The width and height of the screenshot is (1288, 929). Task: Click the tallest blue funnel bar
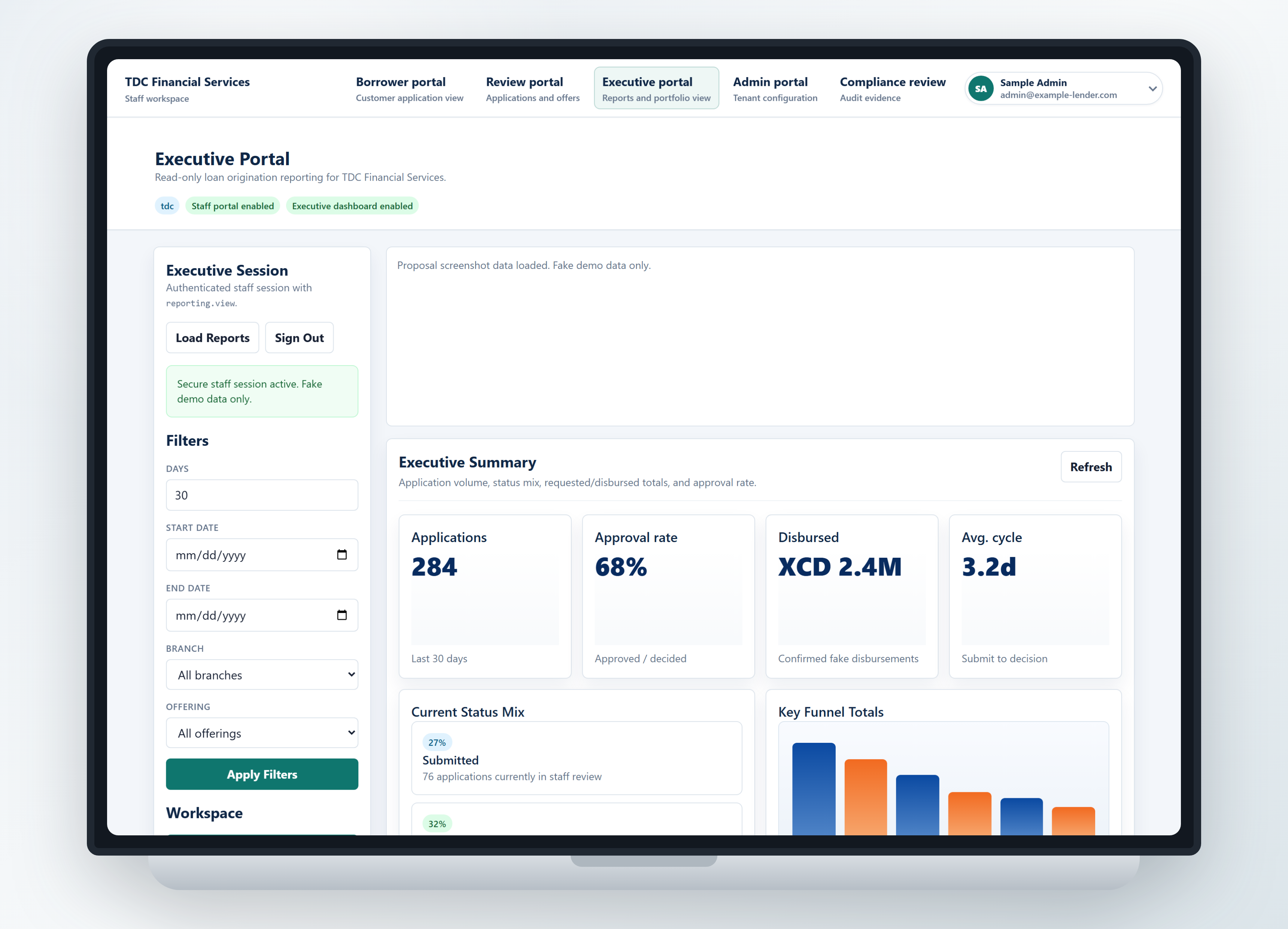[814, 789]
